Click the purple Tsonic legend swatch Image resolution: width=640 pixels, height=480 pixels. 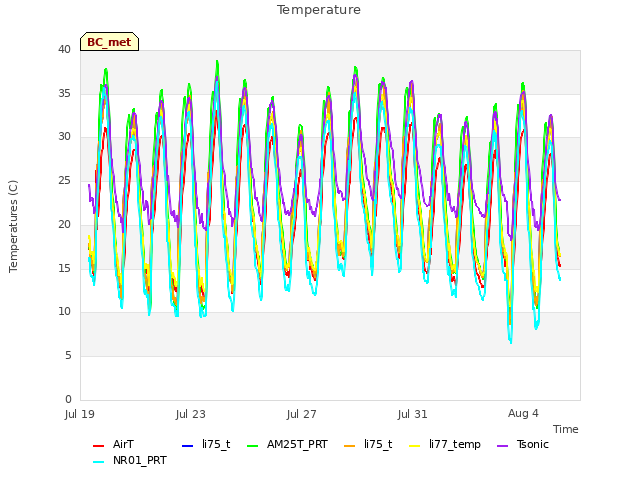coord(503,445)
